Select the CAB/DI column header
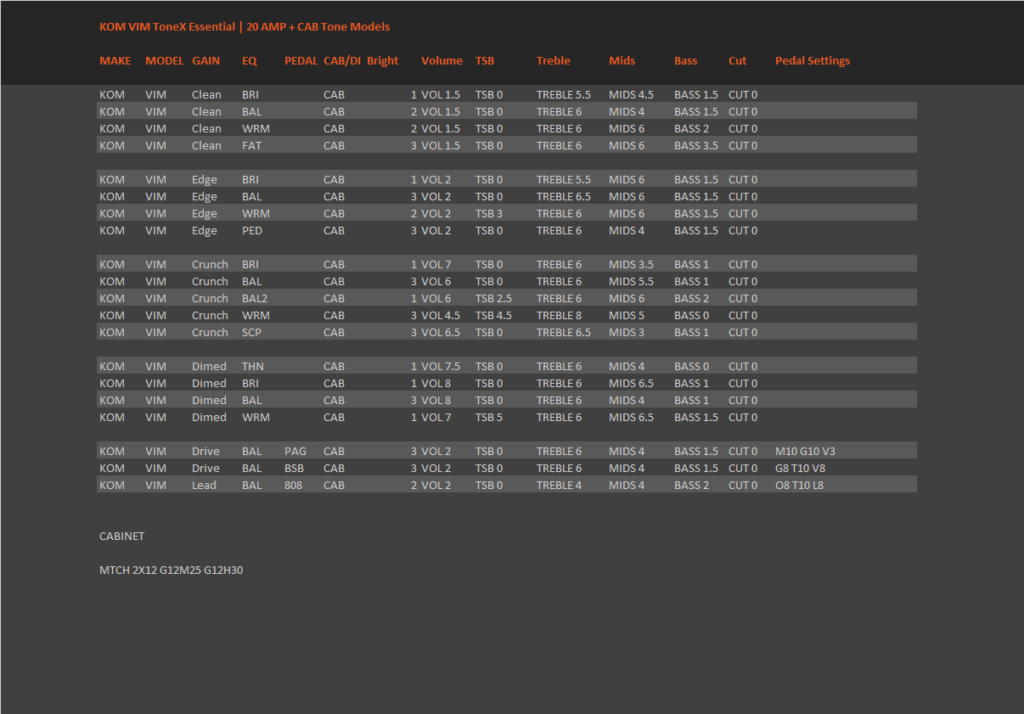This screenshot has height=714, width=1024. pos(342,61)
